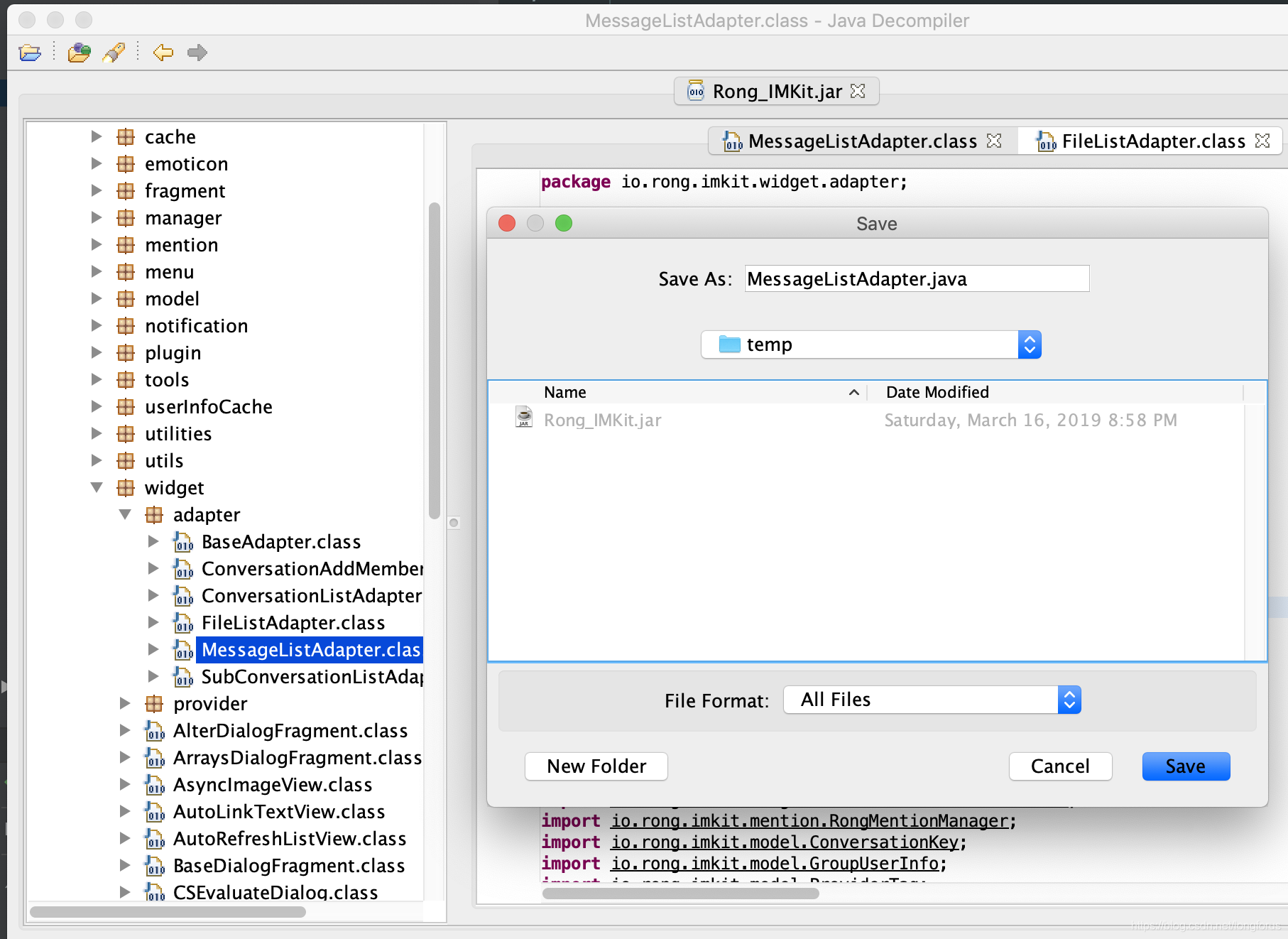Click the jar icon on Rong_IMKit.jar tab

696,91
